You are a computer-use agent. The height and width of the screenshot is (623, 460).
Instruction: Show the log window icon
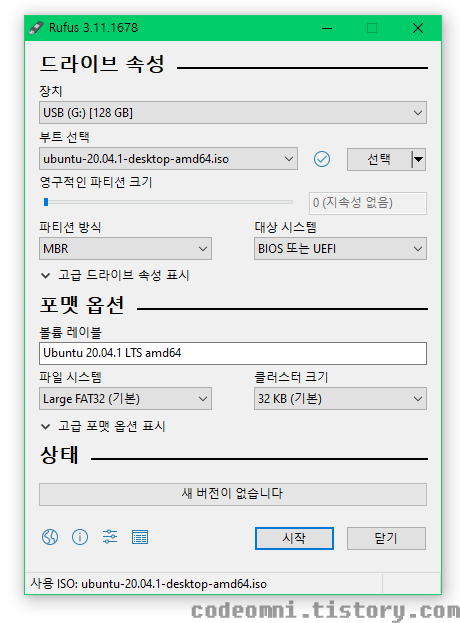pyautogui.click(x=140, y=537)
